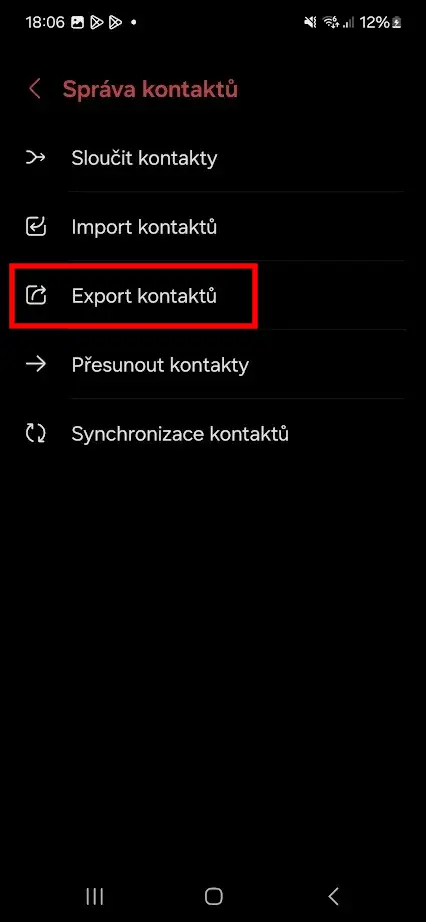Open Import kontaktů option
The height and width of the screenshot is (922, 426).
[213, 226]
